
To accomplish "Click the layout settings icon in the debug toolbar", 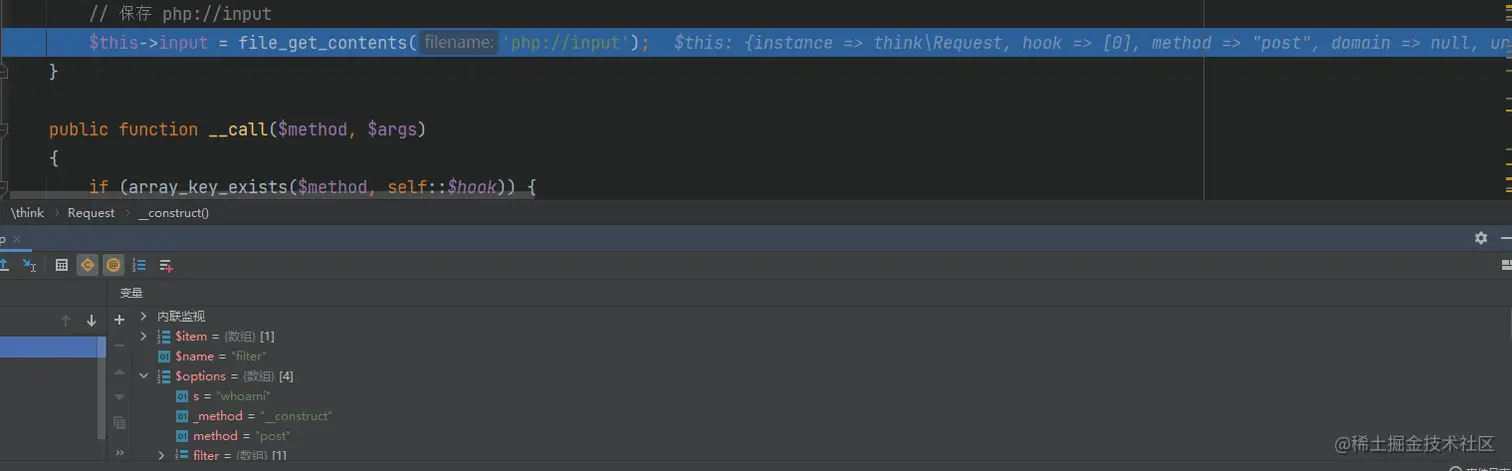I will pos(1506,265).
